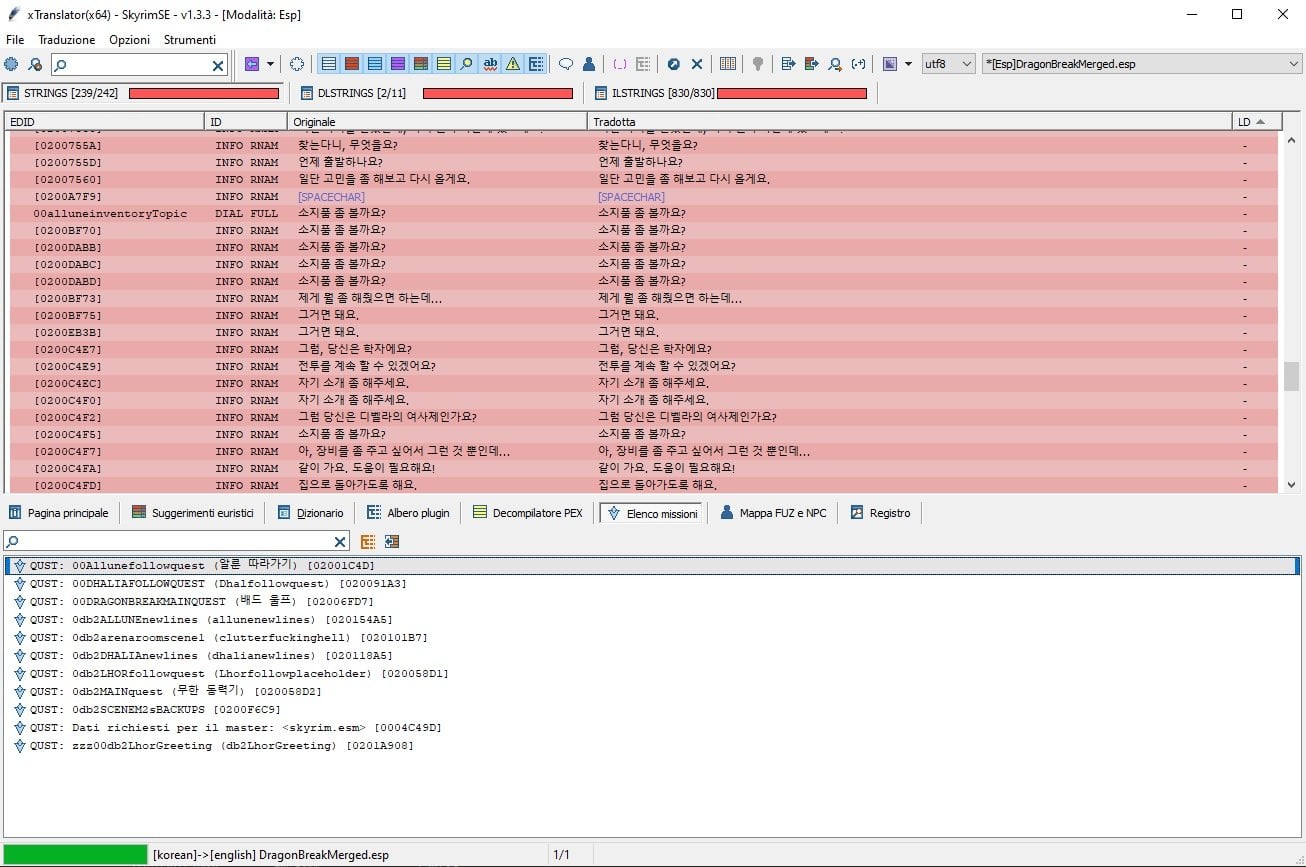
Task: Open the Dizionario tab
Action: 310,513
